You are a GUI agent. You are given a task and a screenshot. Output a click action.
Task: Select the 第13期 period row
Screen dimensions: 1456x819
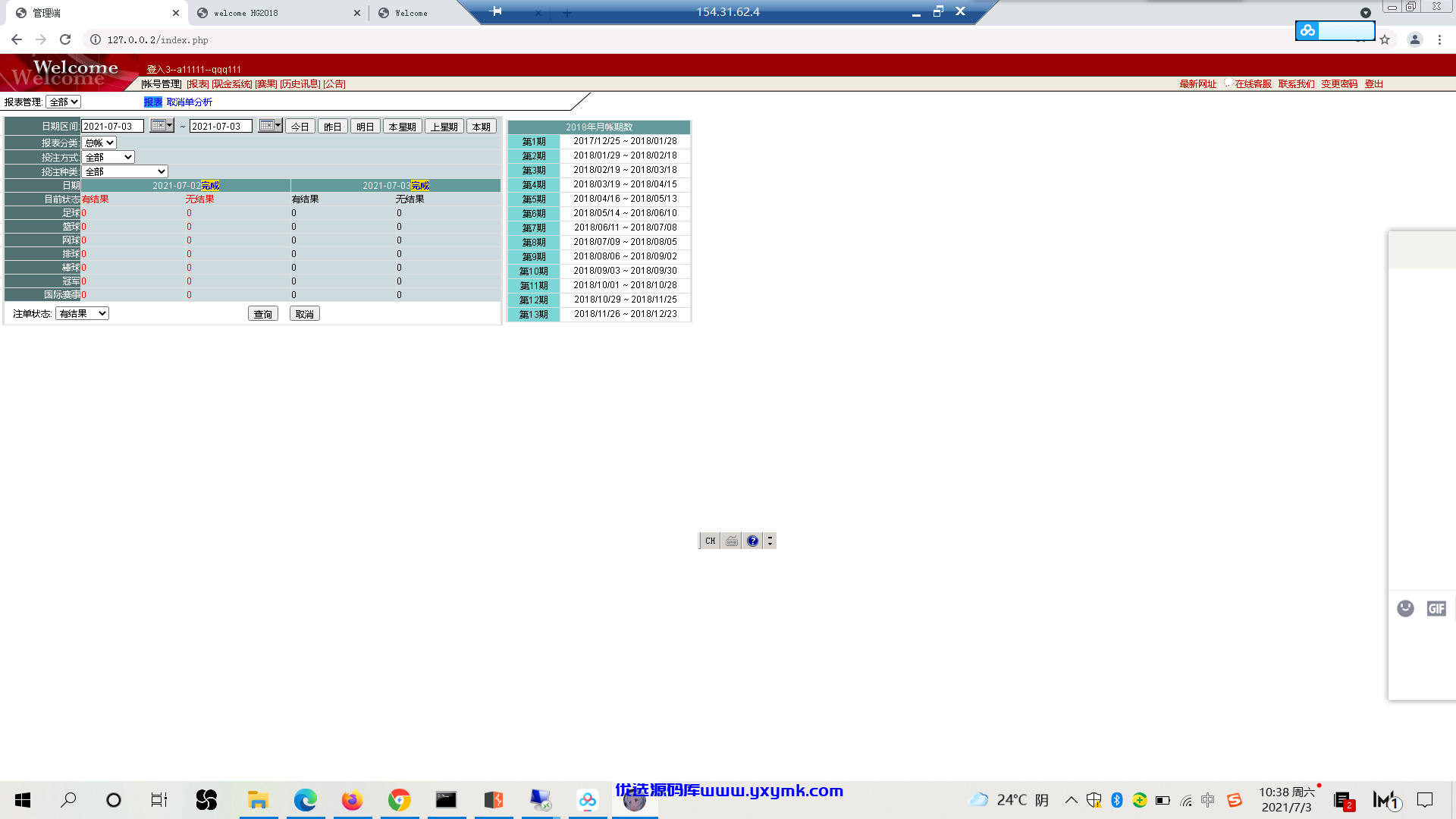[599, 314]
